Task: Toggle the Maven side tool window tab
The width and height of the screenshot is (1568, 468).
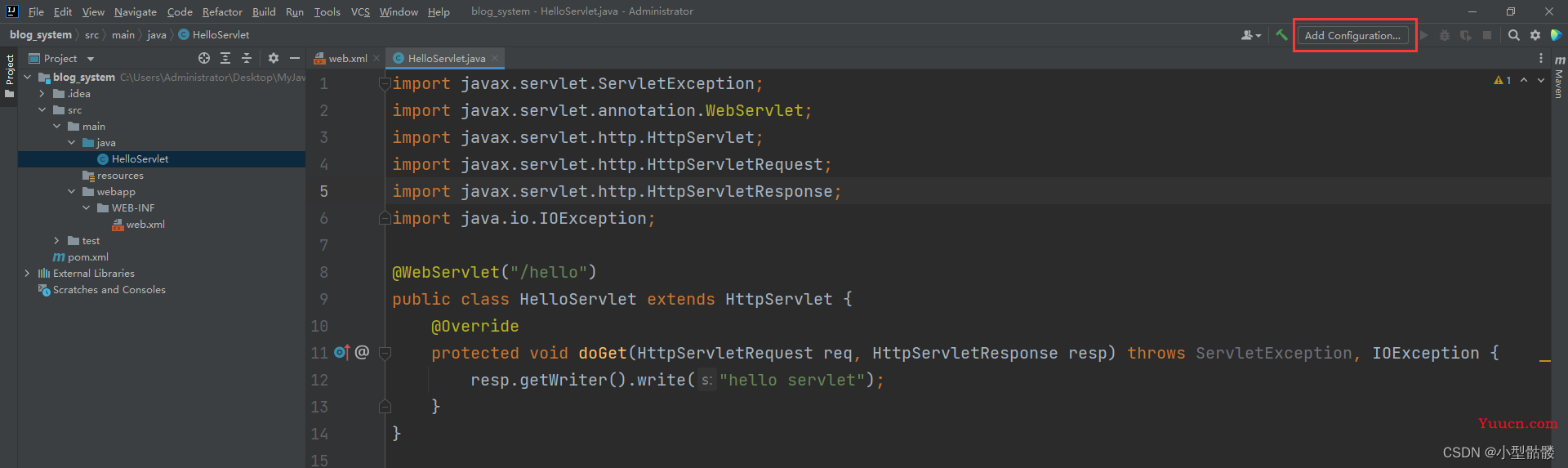Action: (x=1559, y=78)
